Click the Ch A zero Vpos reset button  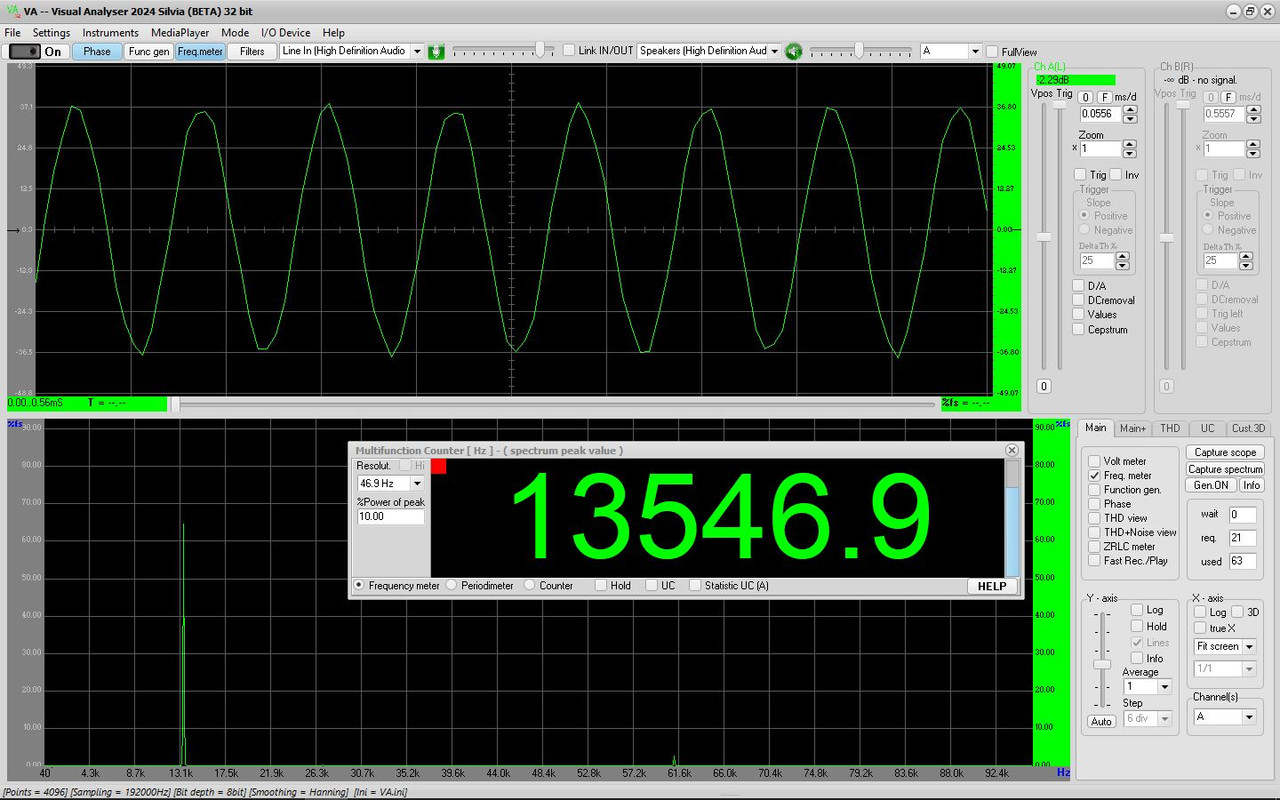coord(1044,386)
